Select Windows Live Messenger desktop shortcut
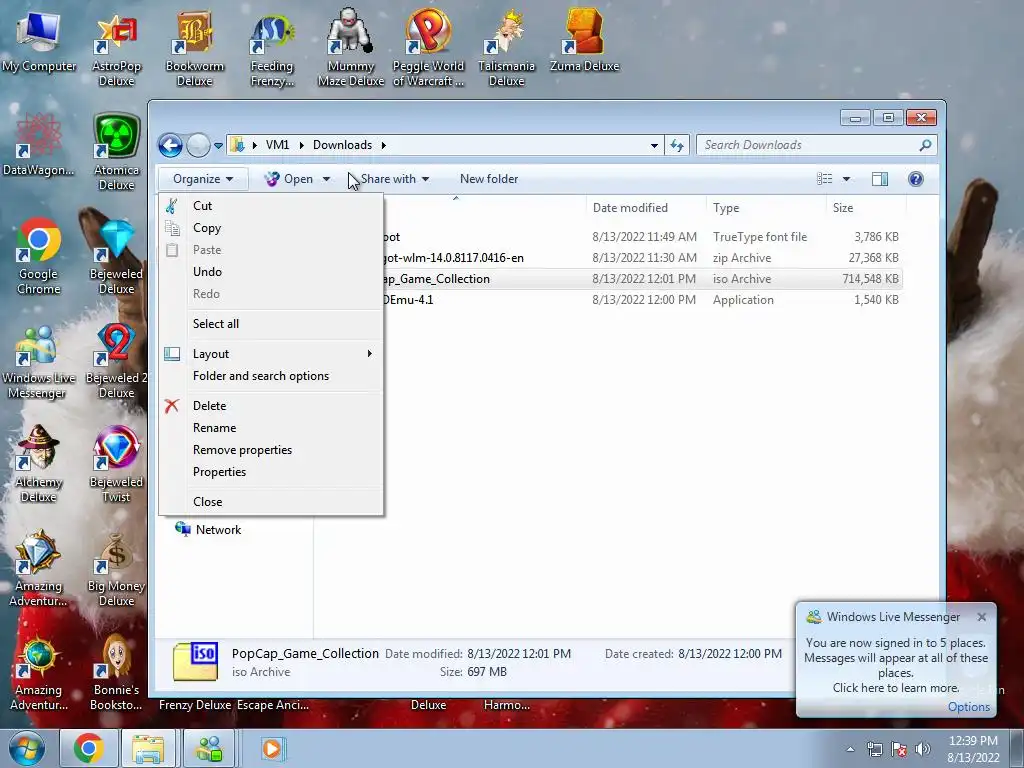The image size is (1024, 768). point(39,360)
